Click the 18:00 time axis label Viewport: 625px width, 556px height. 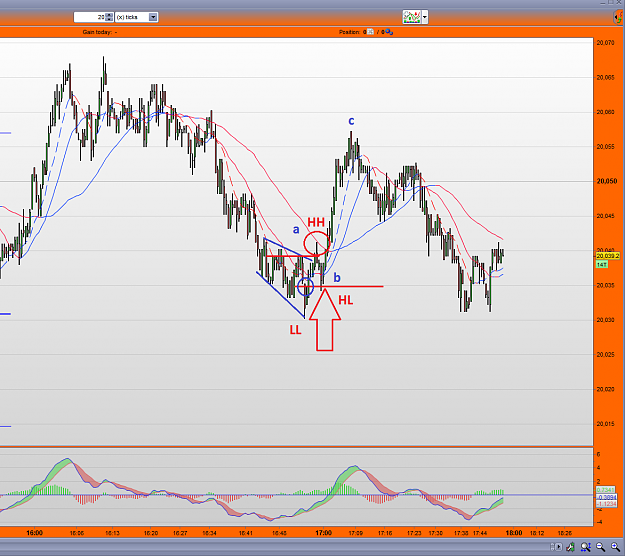point(514,533)
